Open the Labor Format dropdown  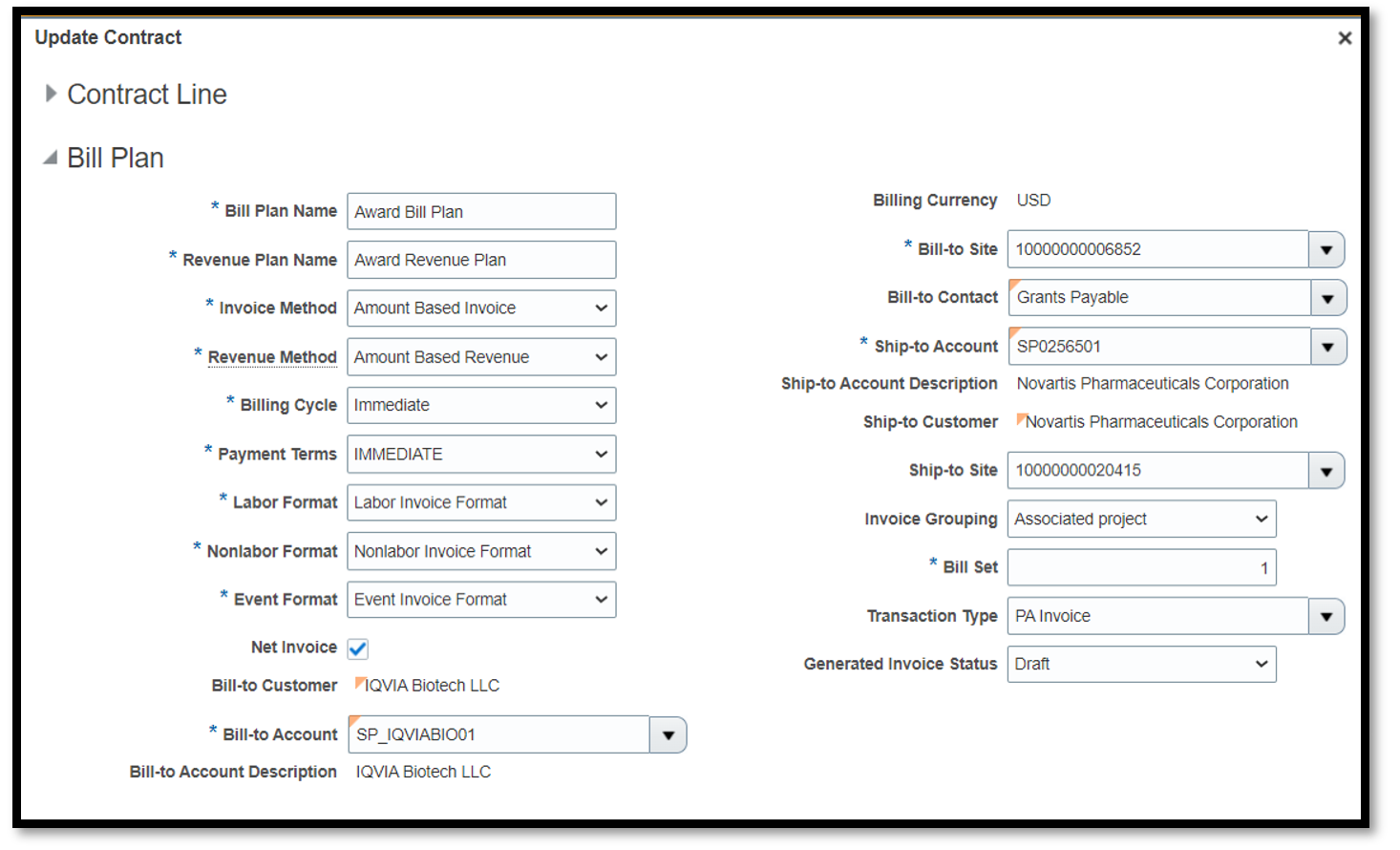point(481,502)
